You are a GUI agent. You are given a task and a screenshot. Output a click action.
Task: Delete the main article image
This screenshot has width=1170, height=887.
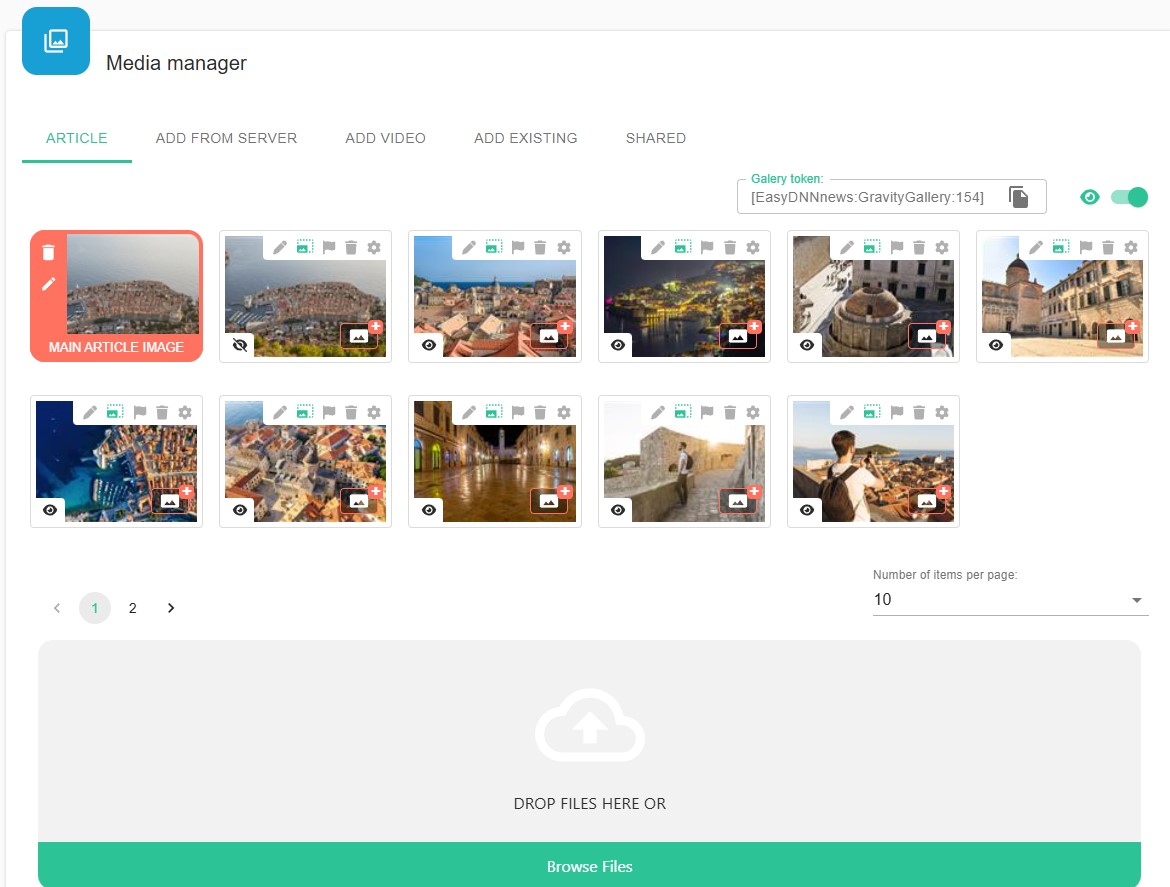pos(48,253)
